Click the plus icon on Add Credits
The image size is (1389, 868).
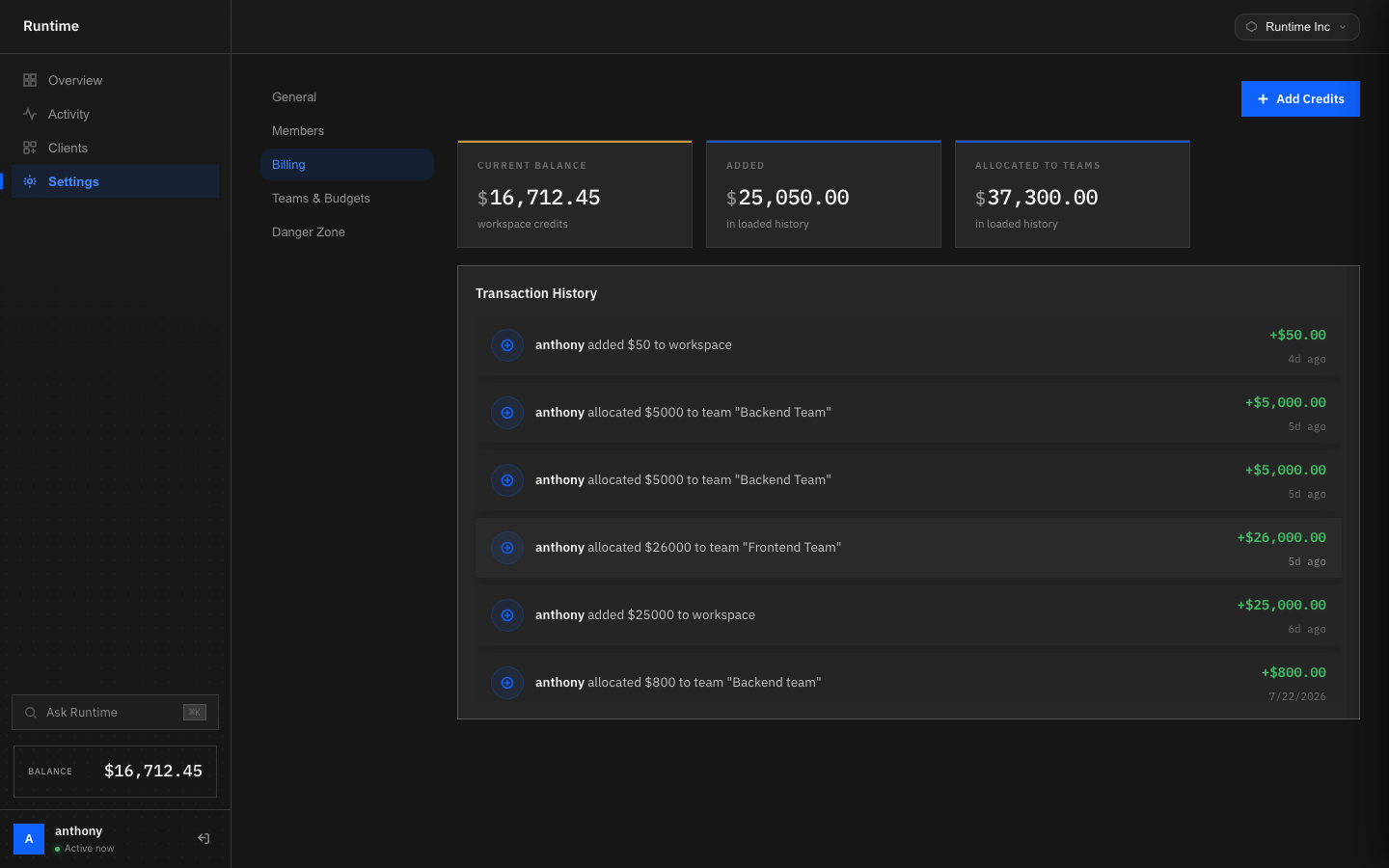[x=1263, y=99]
